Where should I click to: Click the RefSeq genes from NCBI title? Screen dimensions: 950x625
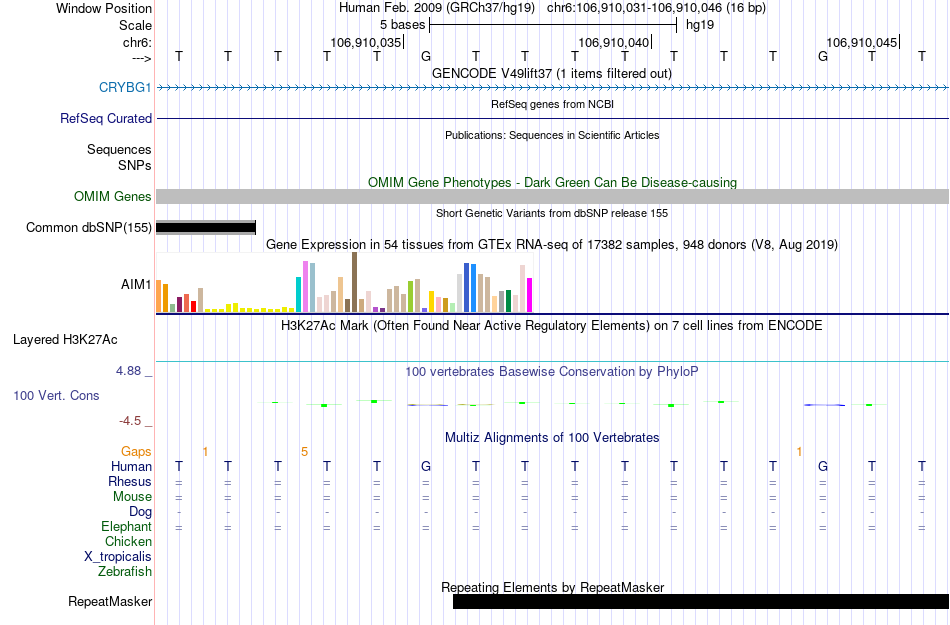(x=552, y=104)
